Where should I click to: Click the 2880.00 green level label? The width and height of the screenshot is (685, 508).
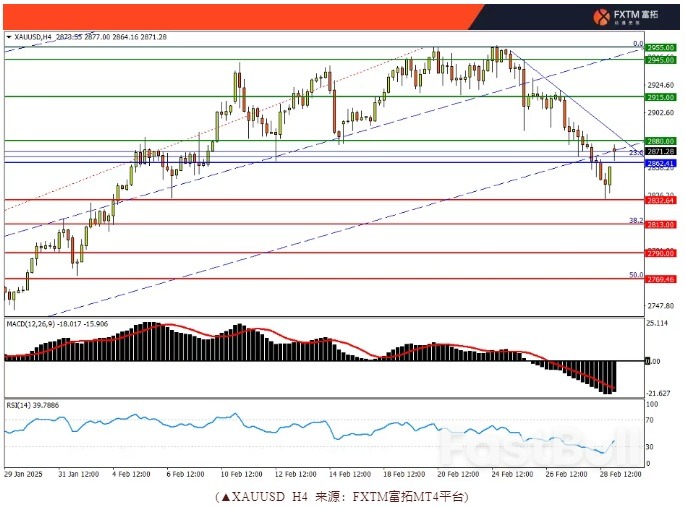click(x=659, y=141)
